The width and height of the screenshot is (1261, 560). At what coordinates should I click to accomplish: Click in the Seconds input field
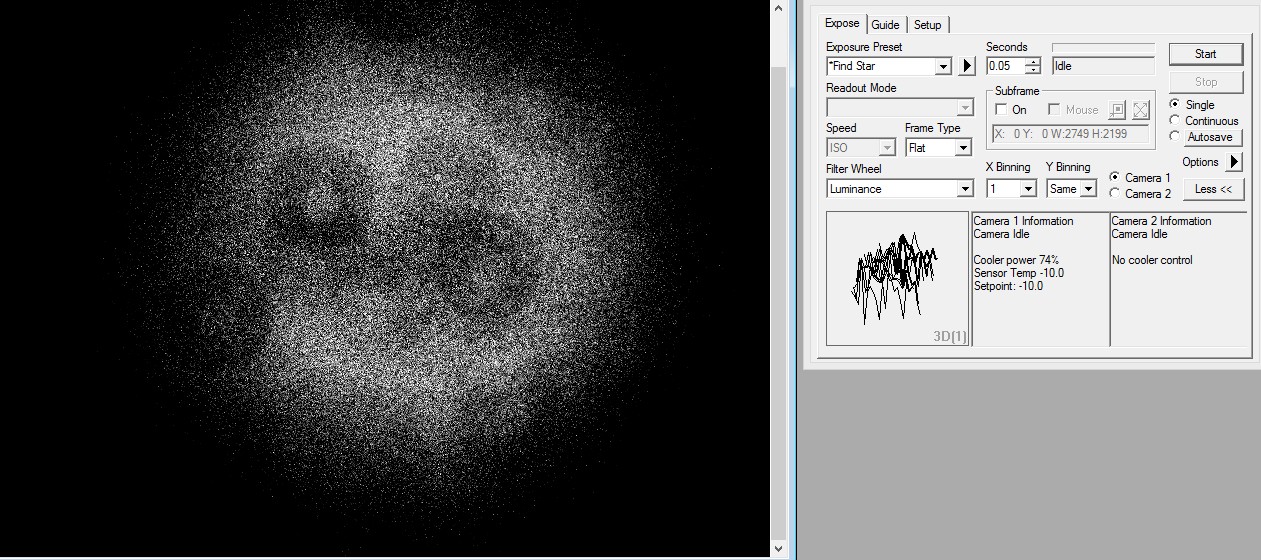[1005, 66]
